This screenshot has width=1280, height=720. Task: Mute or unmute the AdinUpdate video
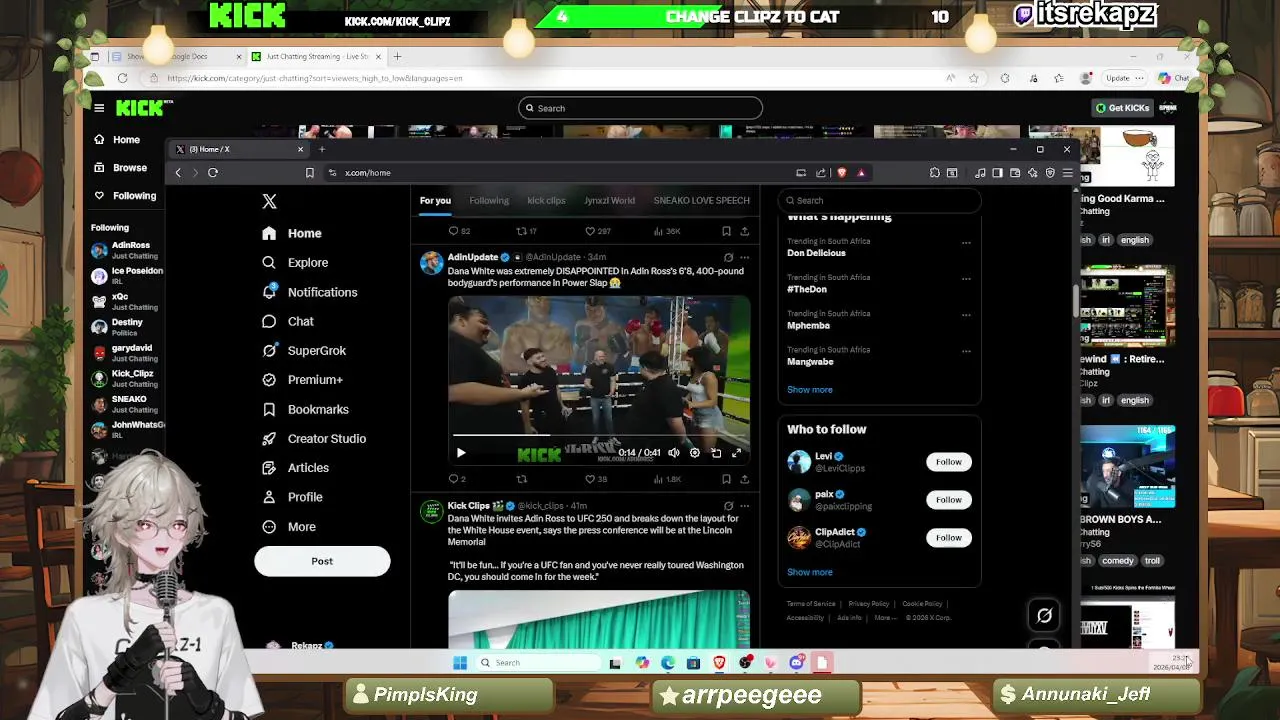674,453
